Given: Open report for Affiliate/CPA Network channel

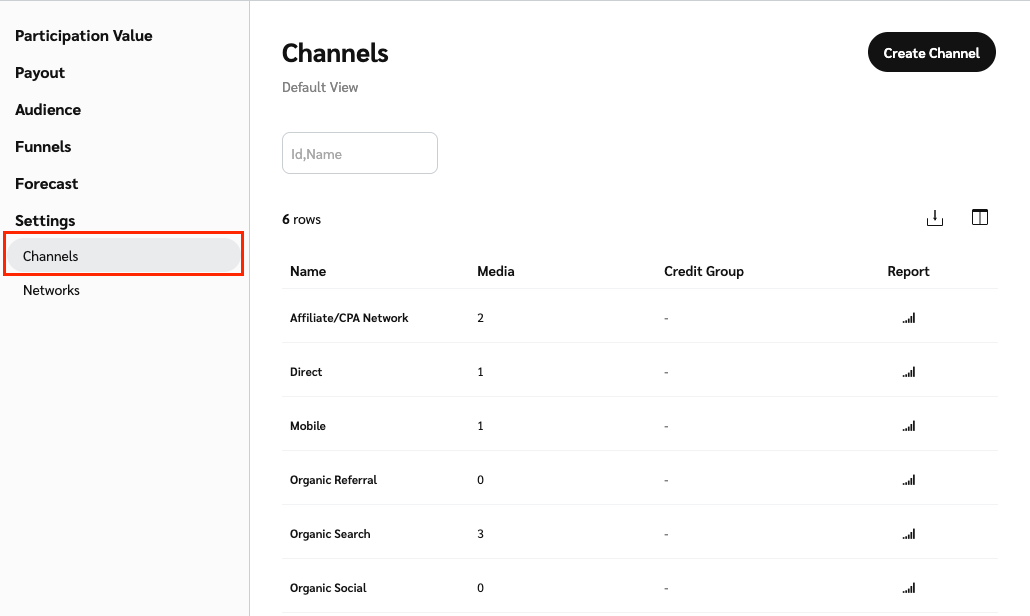Looking at the screenshot, I should coord(908,318).
